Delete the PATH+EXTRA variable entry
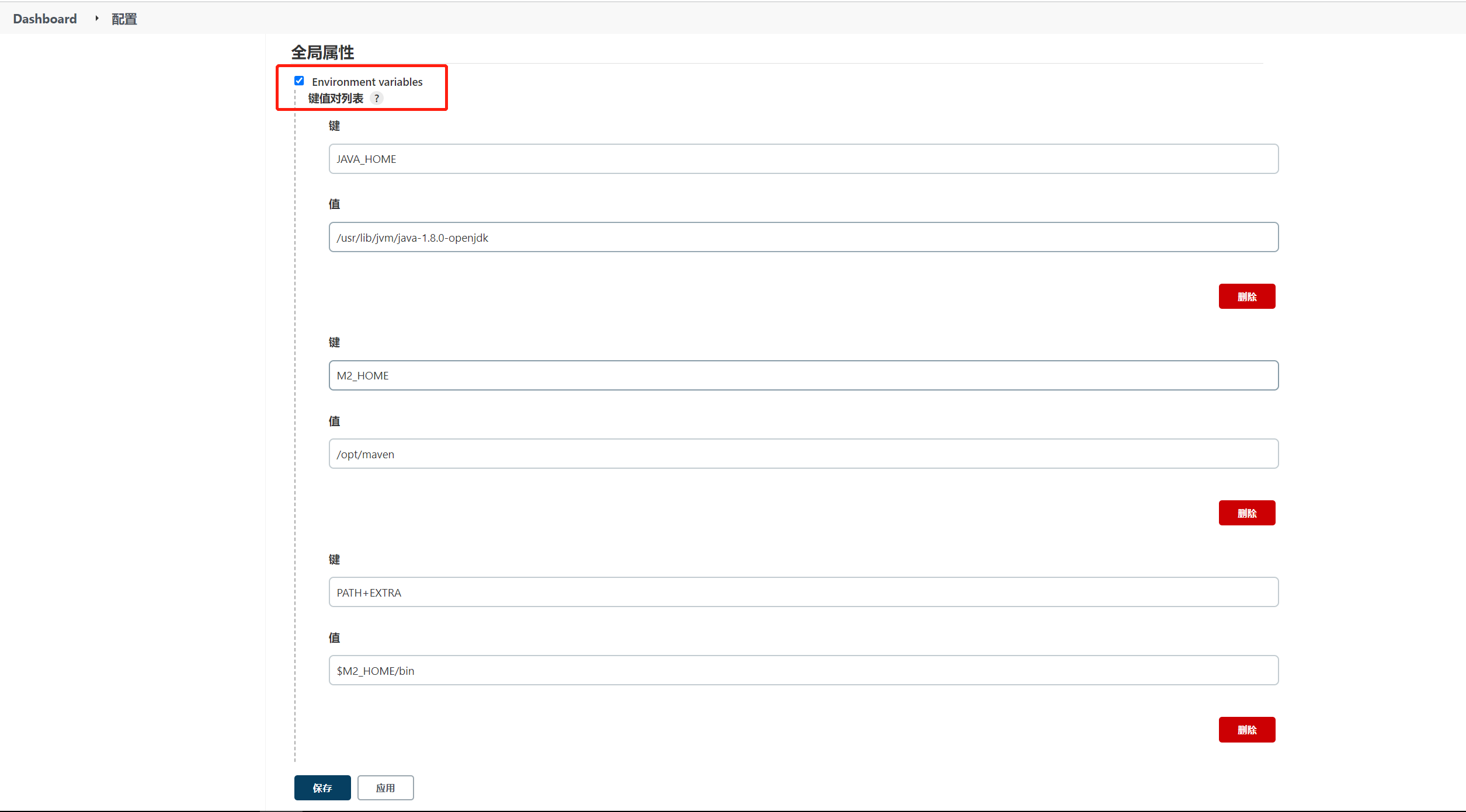The width and height of the screenshot is (1466, 812). pos(1246,730)
